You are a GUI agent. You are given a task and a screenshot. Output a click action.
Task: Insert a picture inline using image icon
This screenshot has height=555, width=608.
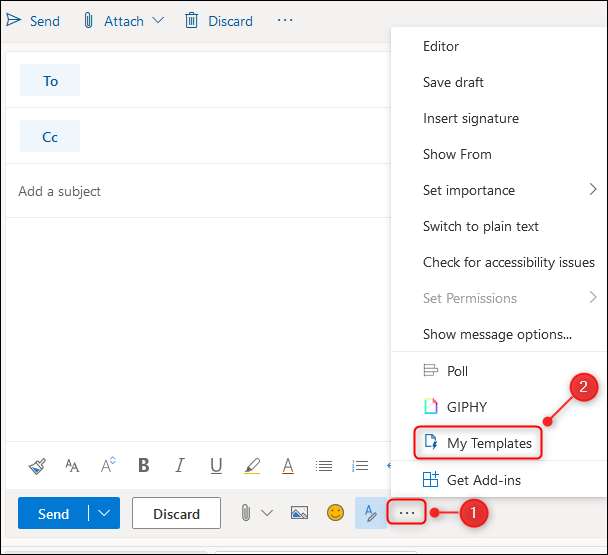299,513
